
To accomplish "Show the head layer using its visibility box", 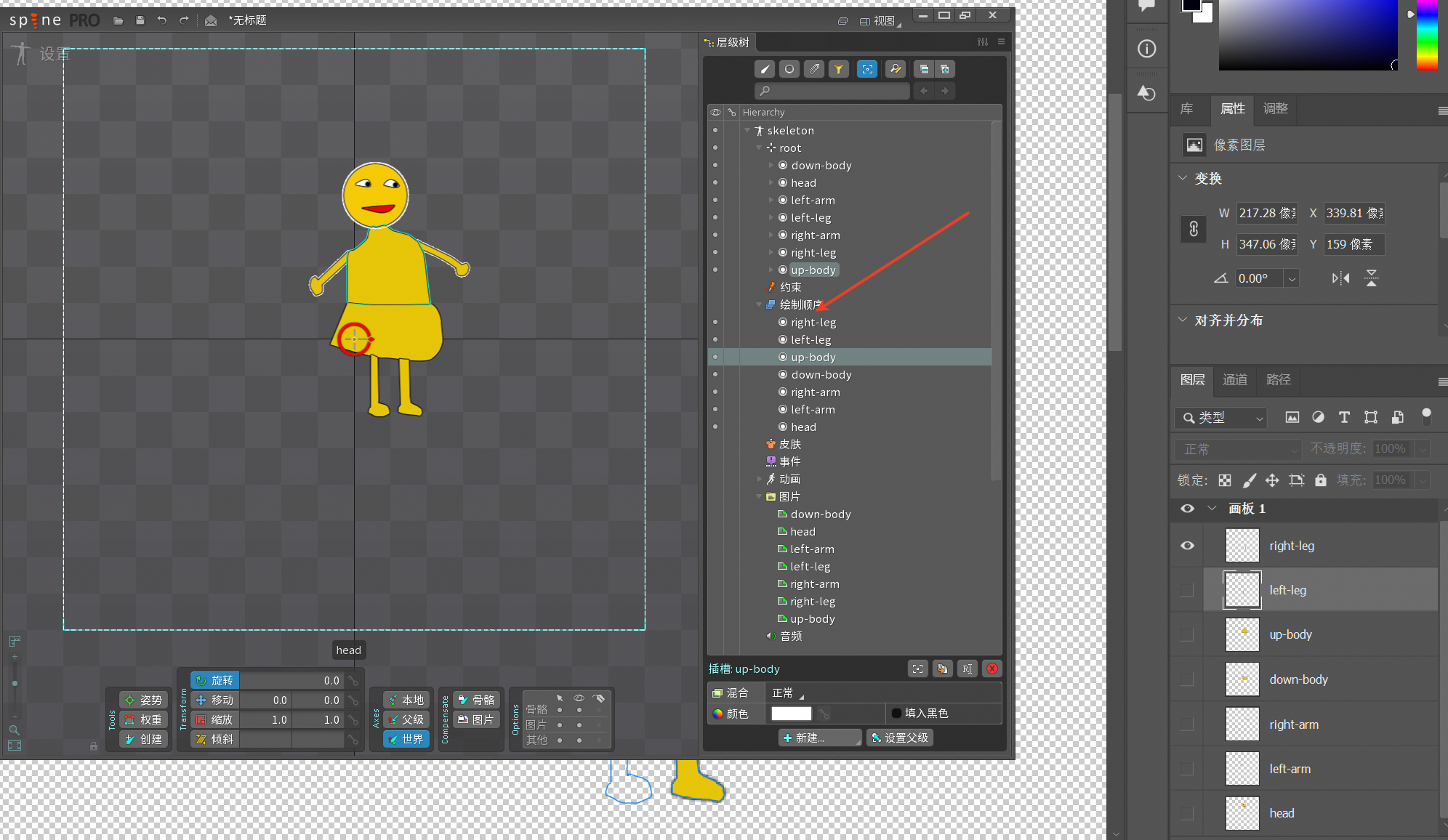I will (x=1187, y=813).
